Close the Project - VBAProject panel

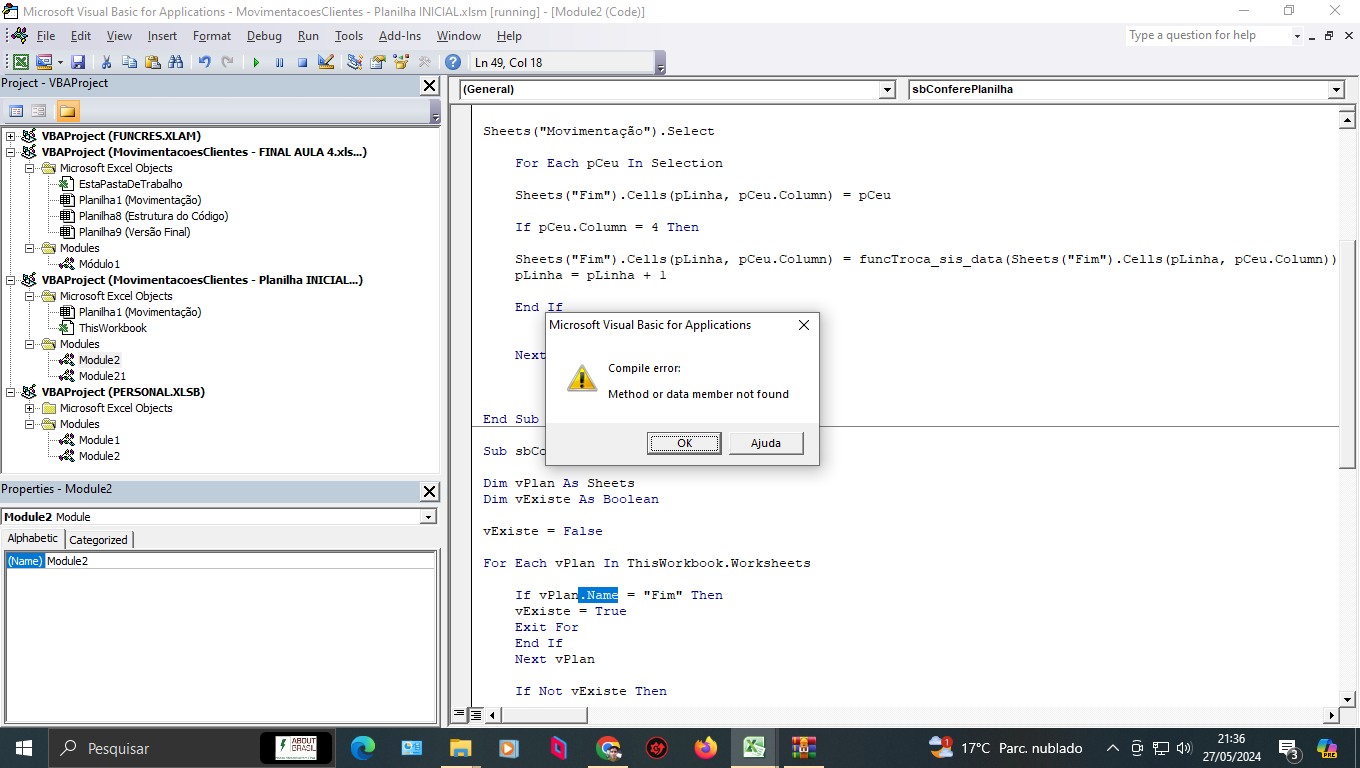(x=429, y=86)
